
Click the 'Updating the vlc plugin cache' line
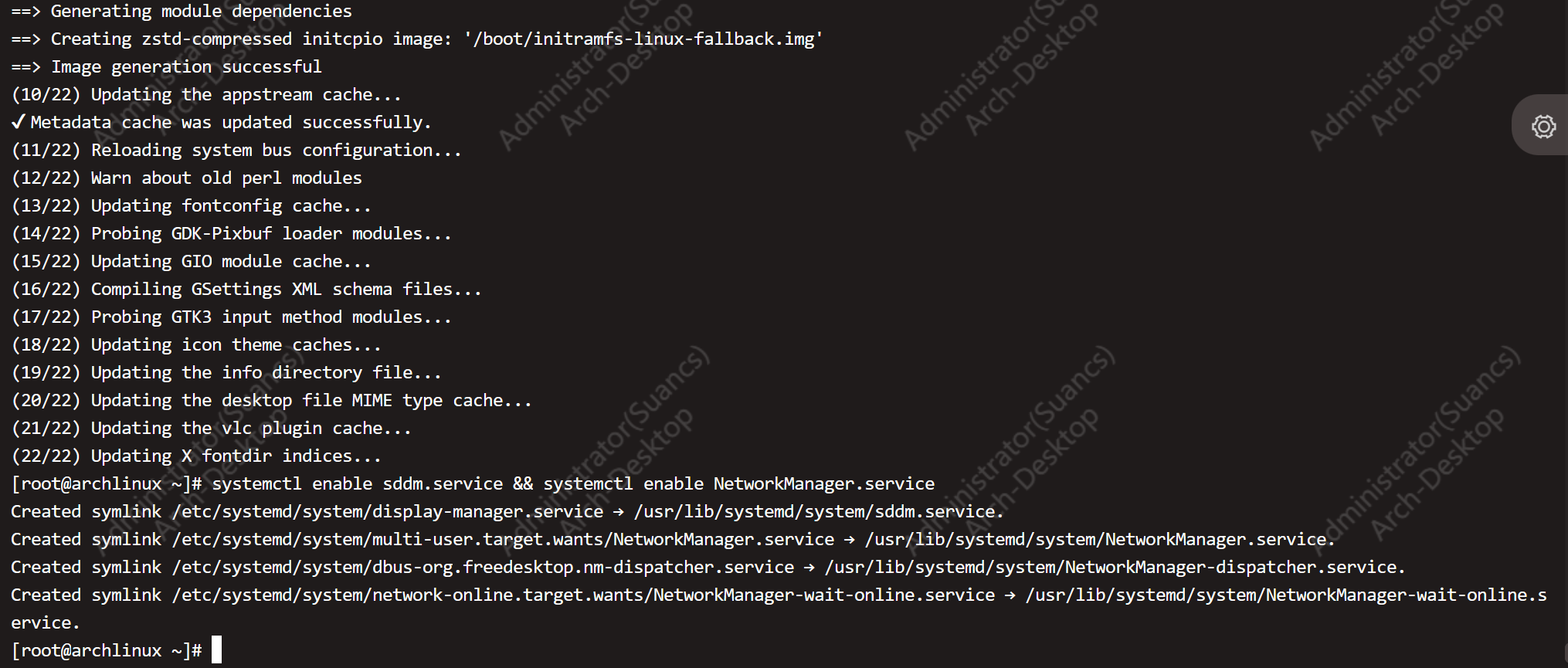(211, 429)
